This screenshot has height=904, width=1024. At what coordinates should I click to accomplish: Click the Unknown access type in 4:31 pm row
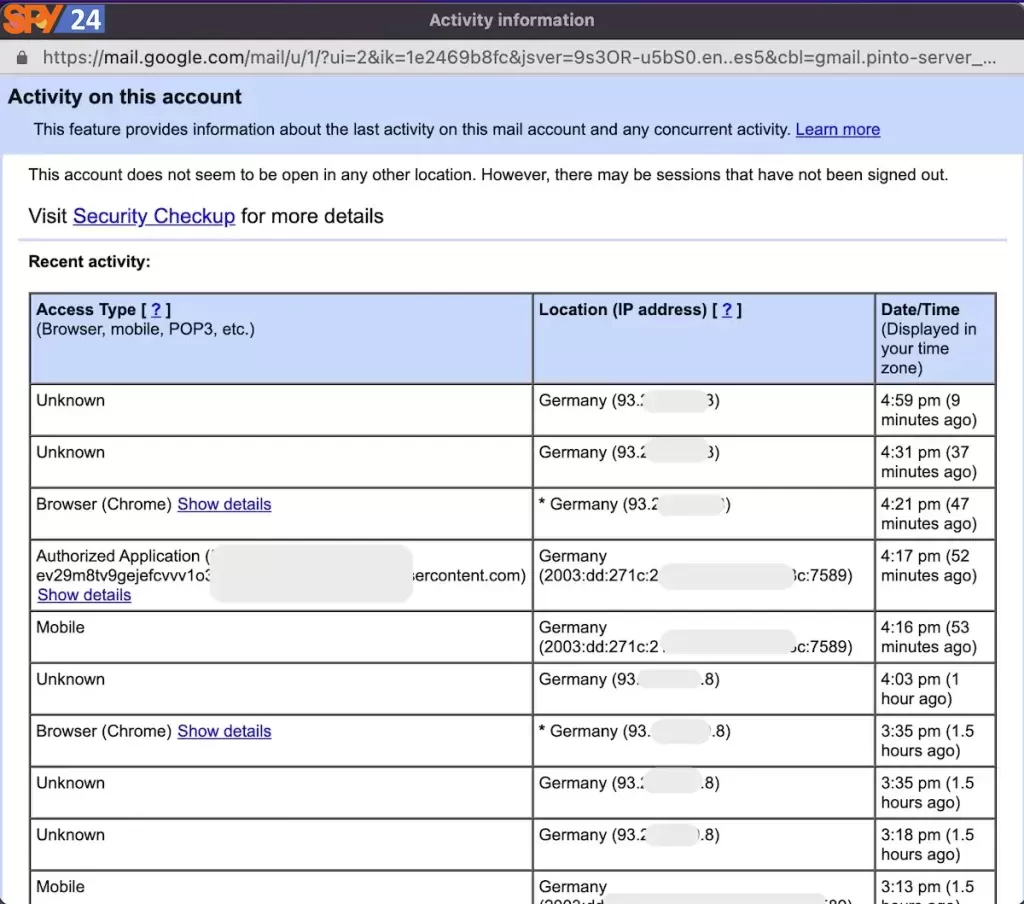pyautogui.click(x=71, y=452)
